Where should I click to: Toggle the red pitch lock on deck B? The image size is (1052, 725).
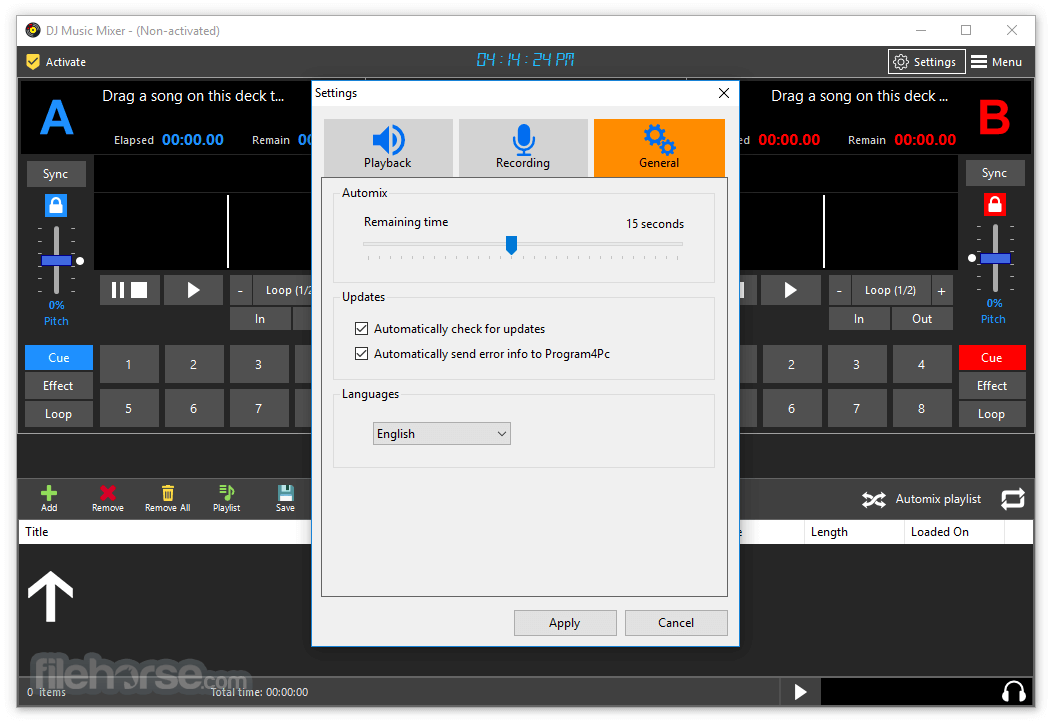[x=994, y=204]
